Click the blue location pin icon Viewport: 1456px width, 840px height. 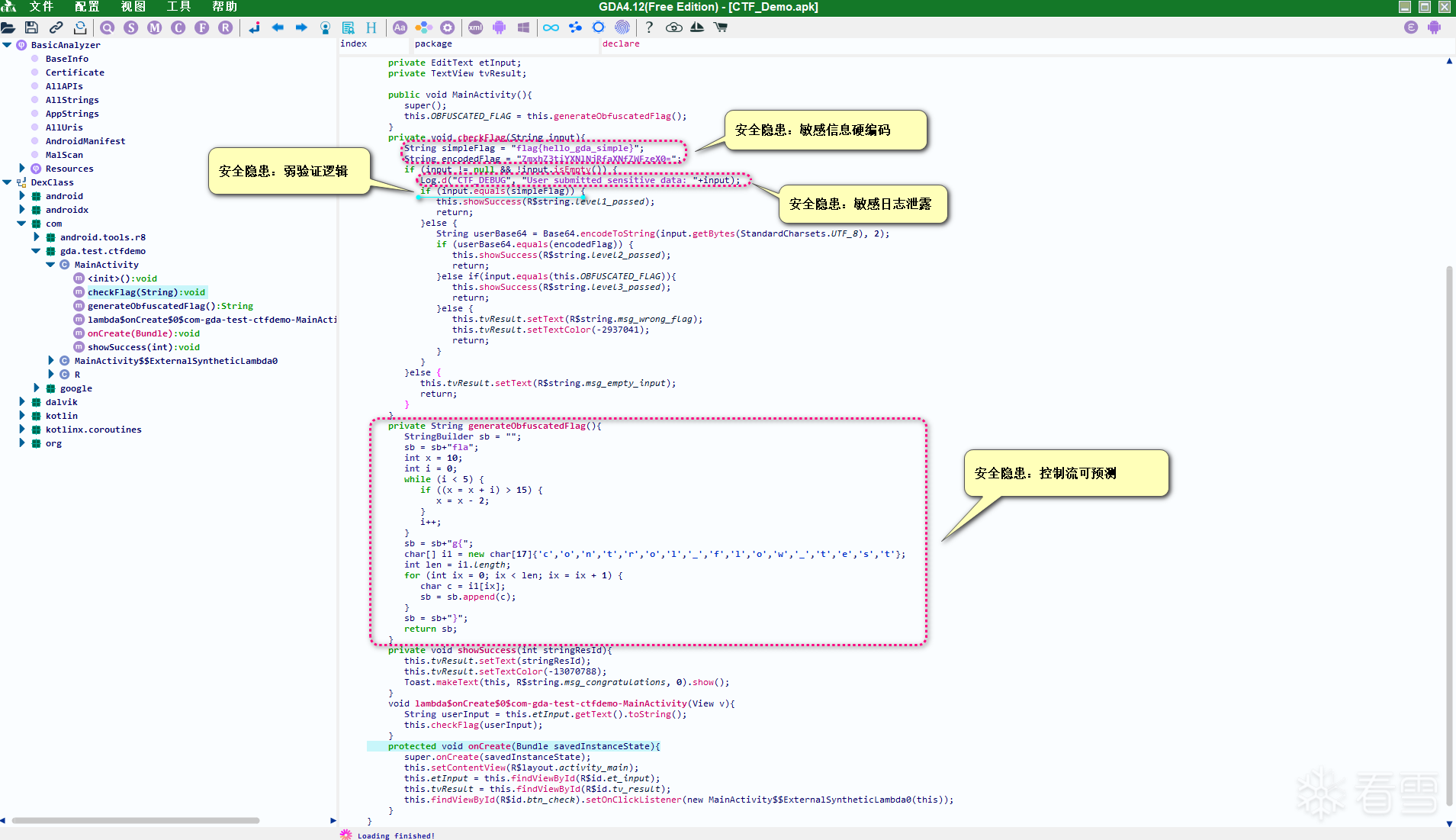coord(326,27)
